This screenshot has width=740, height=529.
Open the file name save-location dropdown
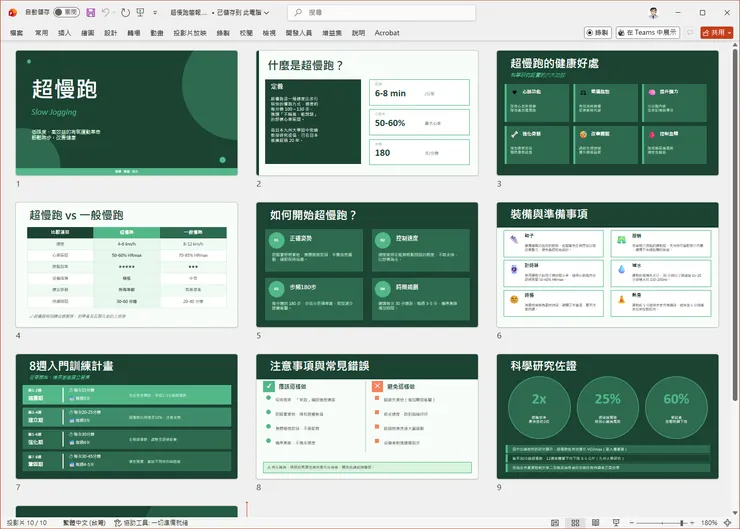(x=266, y=13)
